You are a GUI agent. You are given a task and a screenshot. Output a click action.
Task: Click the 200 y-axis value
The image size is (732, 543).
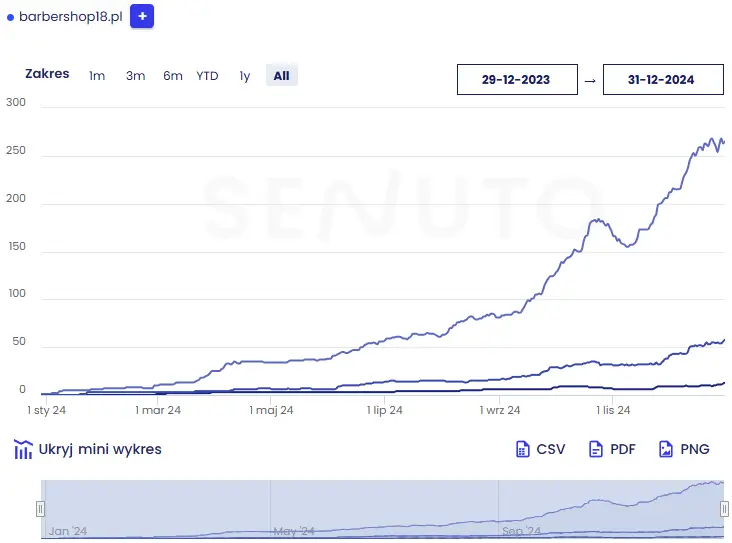(16, 198)
